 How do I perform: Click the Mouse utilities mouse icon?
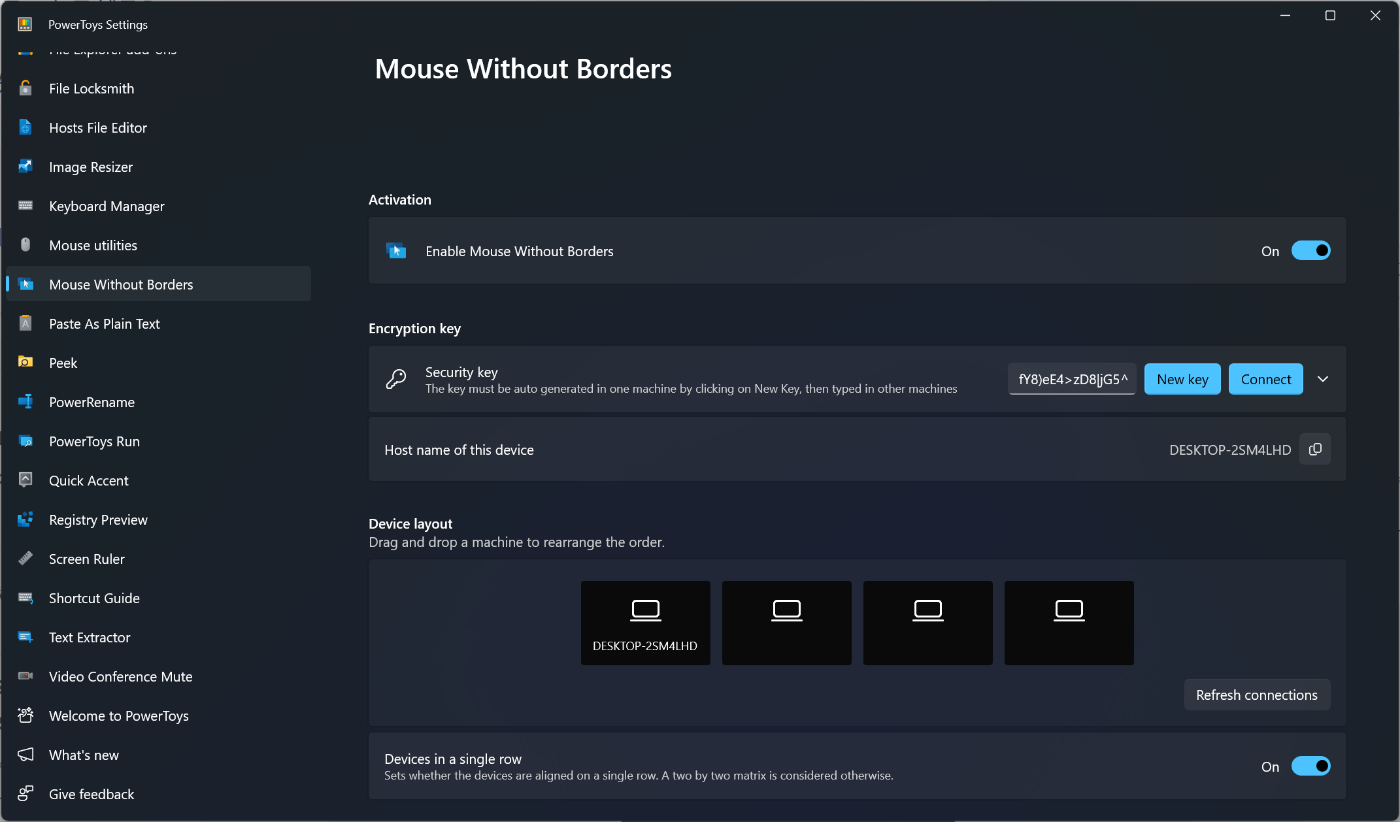pyautogui.click(x=26, y=245)
